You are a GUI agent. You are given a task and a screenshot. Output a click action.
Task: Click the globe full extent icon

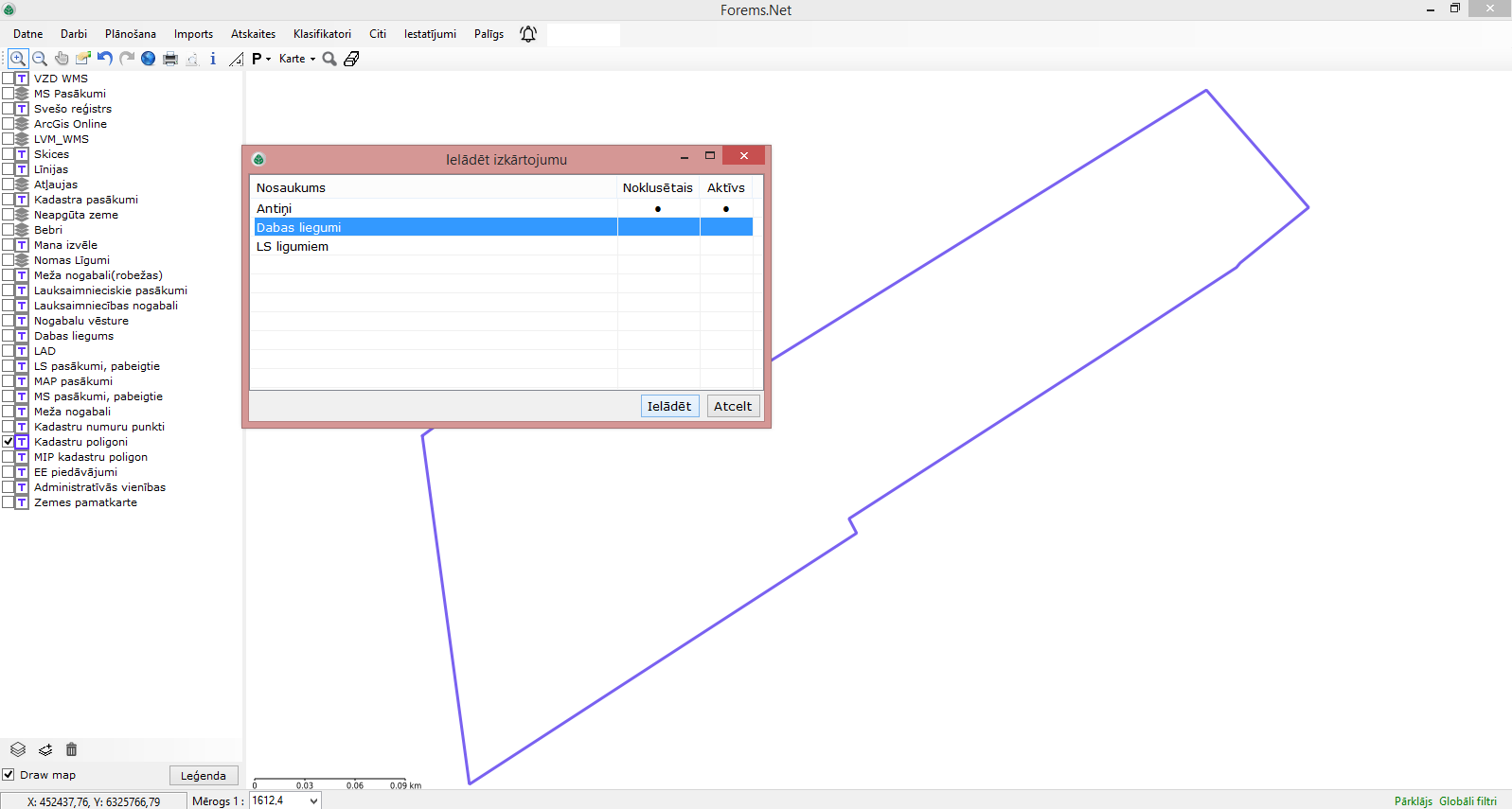(x=149, y=59)
